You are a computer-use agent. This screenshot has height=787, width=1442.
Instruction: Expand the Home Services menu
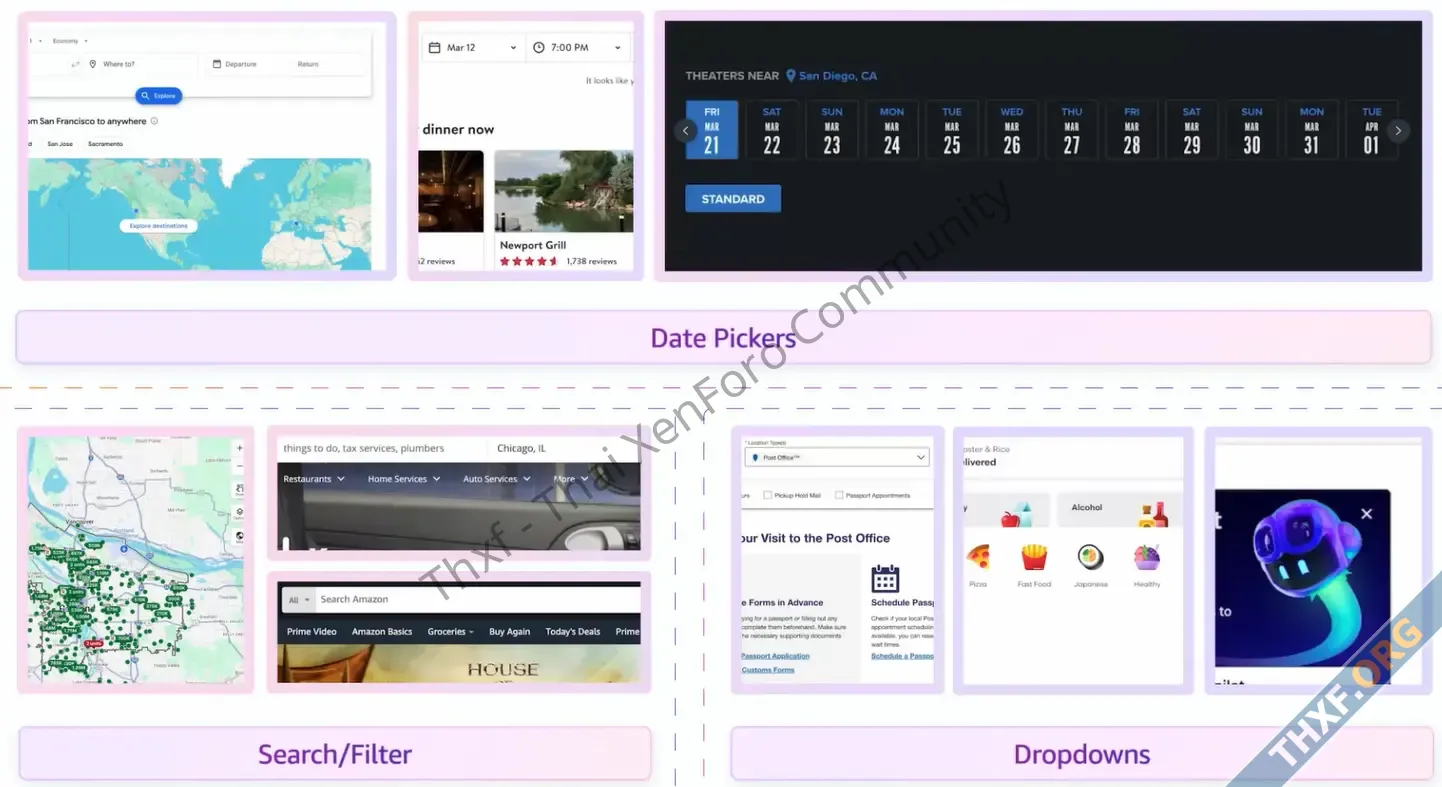point(404,479)
